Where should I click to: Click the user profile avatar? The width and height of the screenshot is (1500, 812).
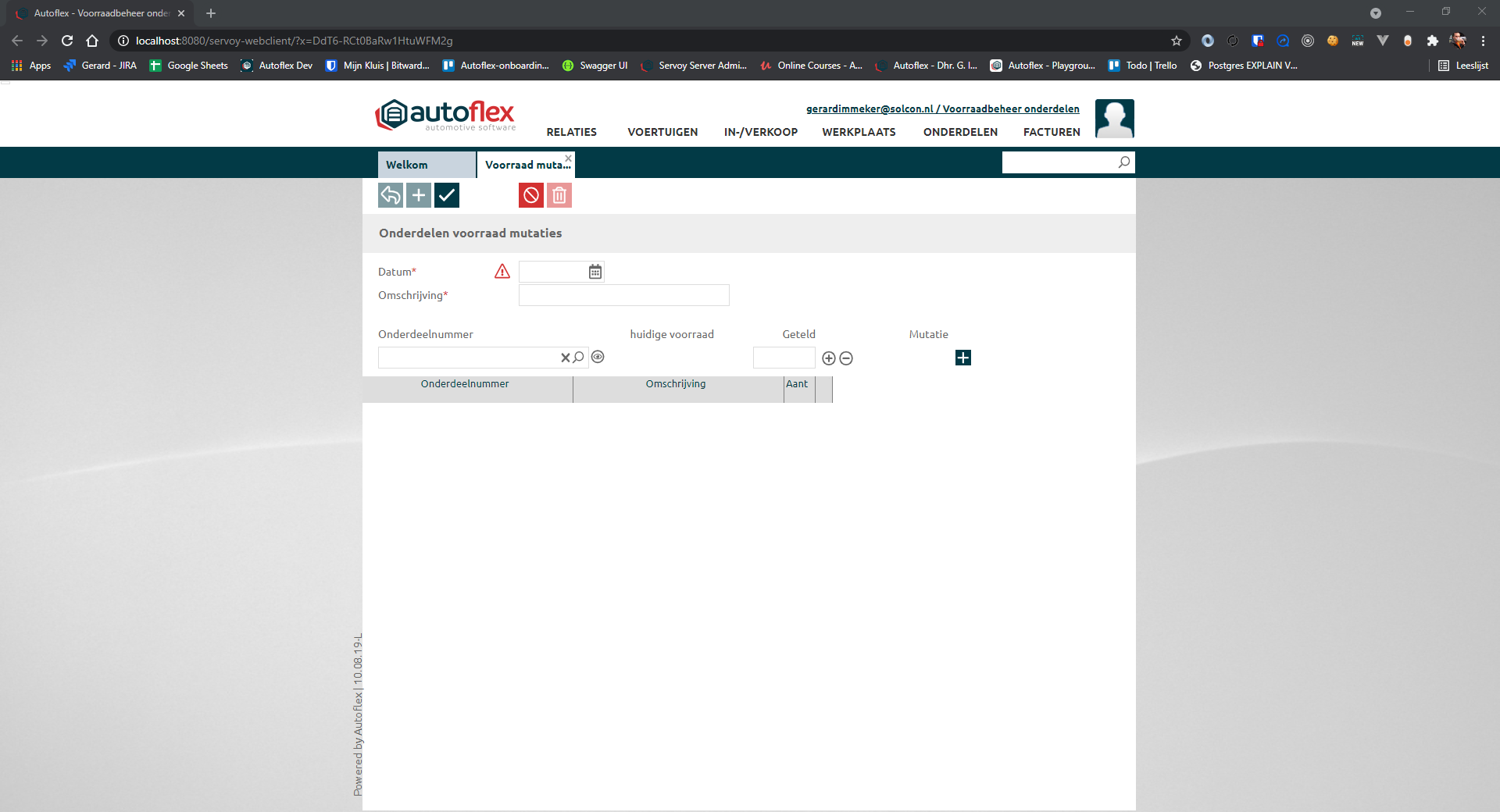click(x=1114, y=119)
